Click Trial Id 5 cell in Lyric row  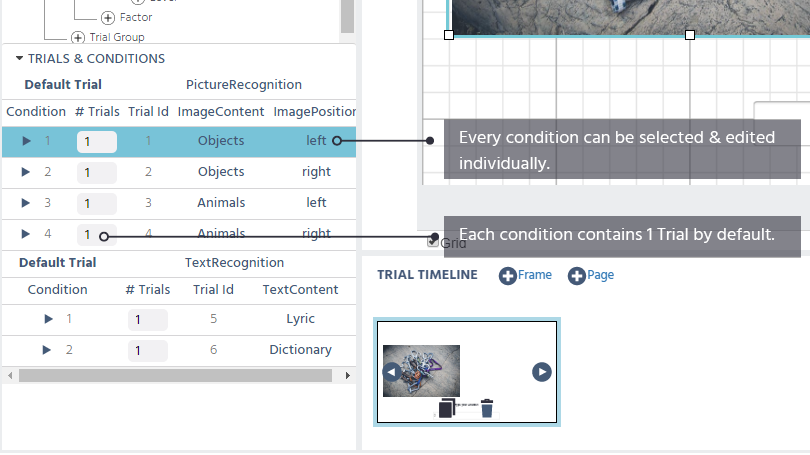tap(213, 319)
